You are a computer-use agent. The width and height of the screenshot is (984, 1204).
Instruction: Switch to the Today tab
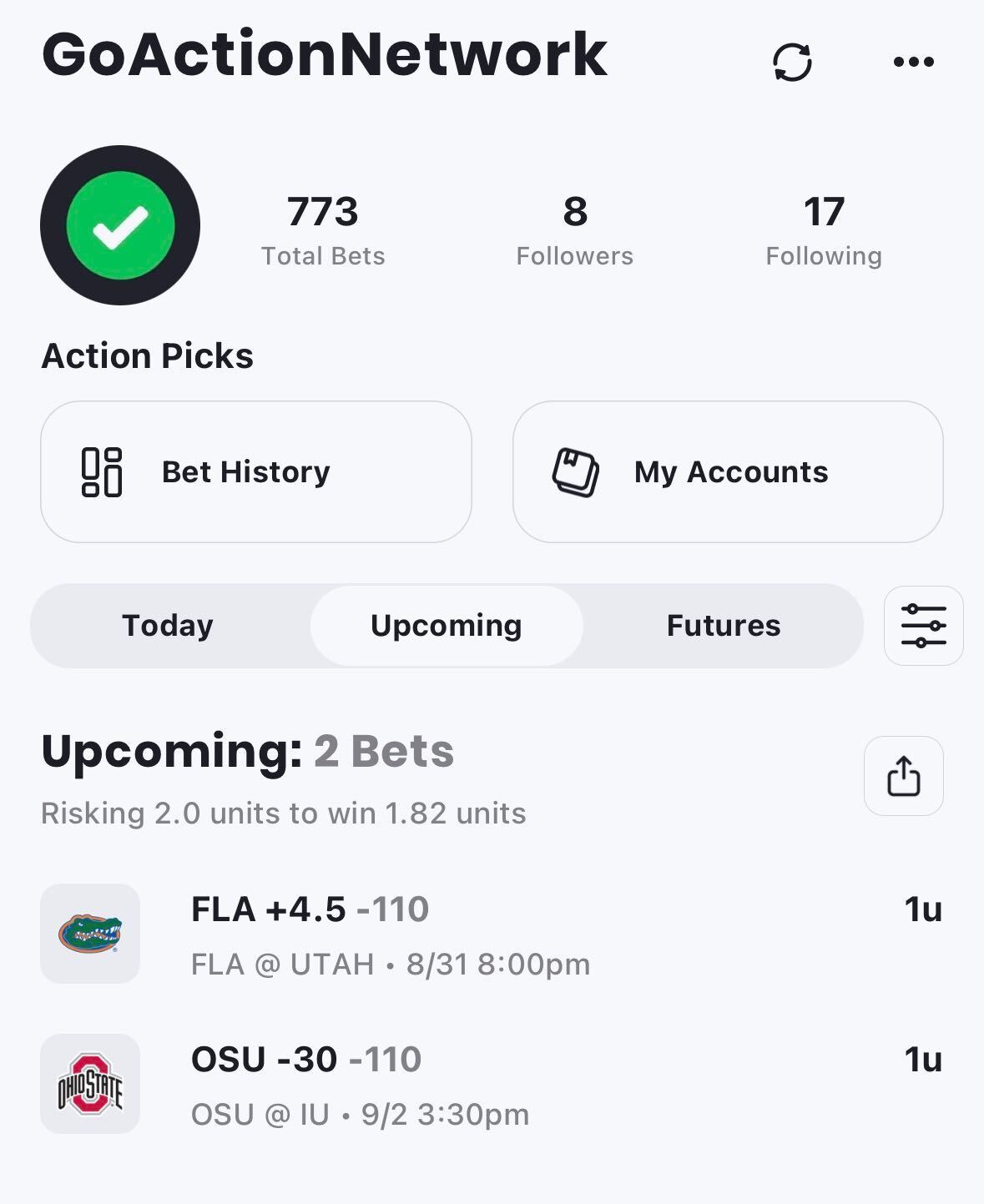point(168,626)
